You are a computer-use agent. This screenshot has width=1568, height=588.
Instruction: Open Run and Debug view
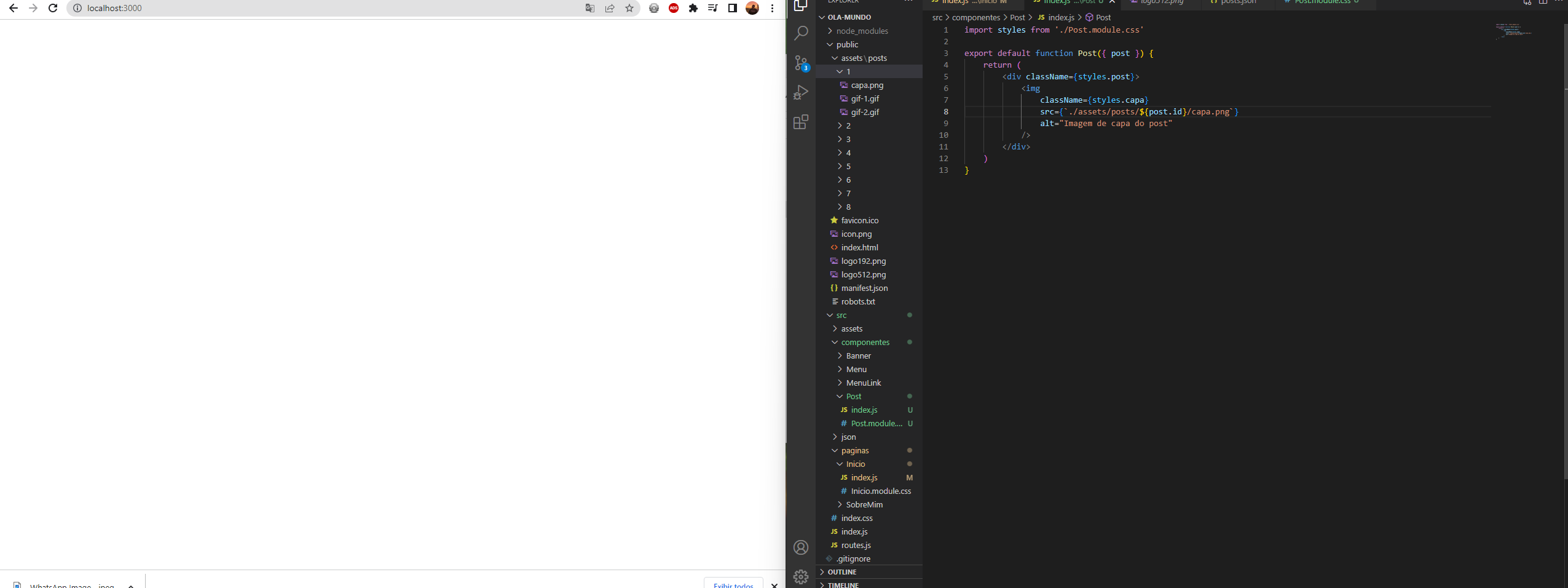801,92
